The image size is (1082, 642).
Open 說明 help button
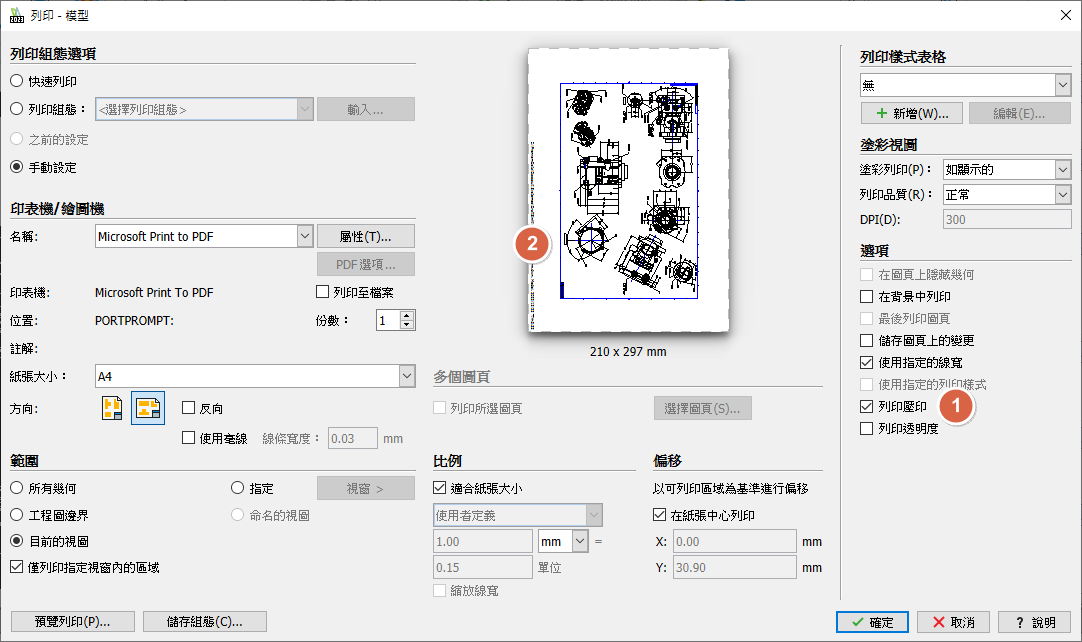pyautogui.click(x=1034, y=622)
